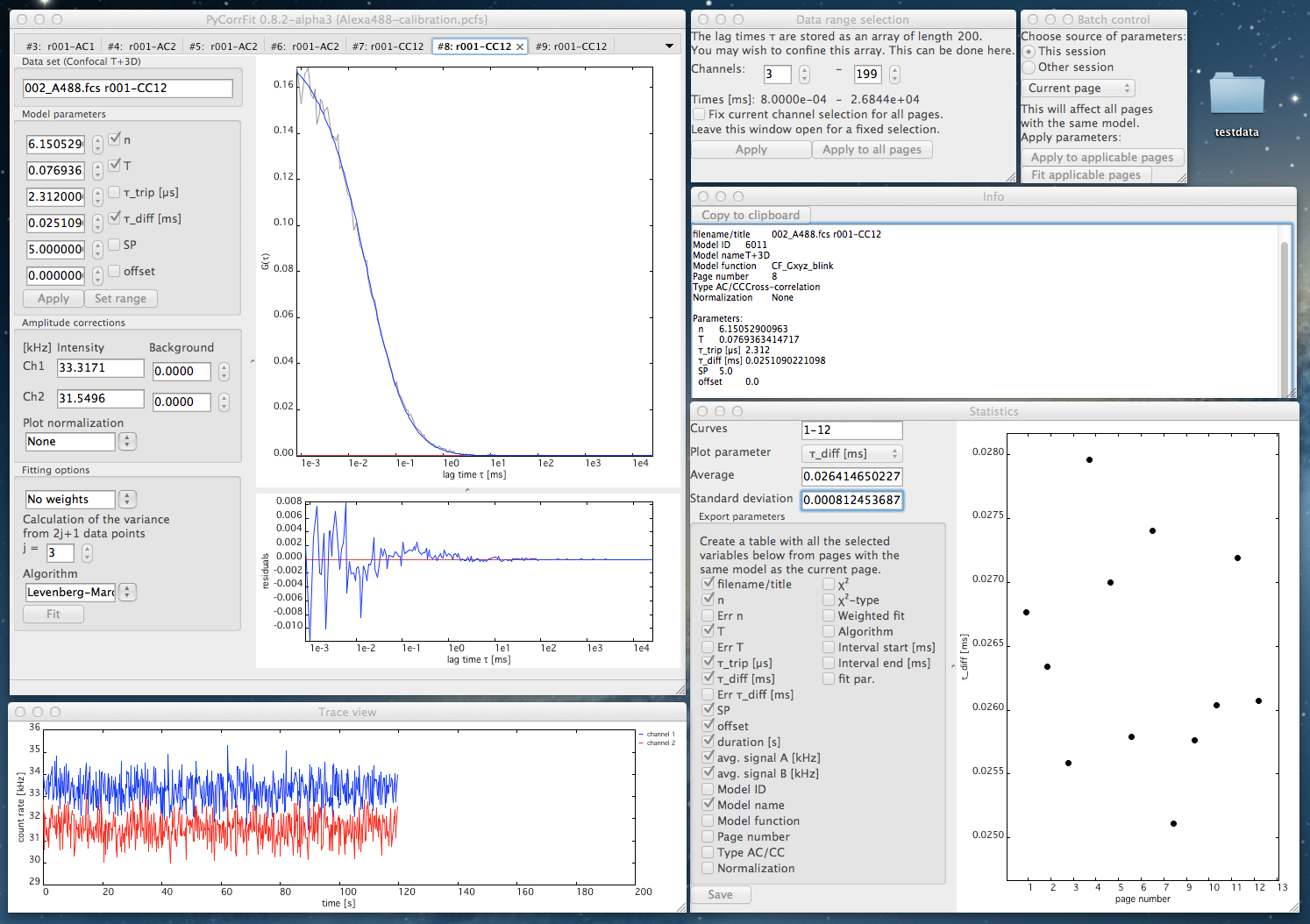Switch to tab #4: r001-AC2
The width and height of the screenshot is (1310, 924).
click(x=141, y=46)
